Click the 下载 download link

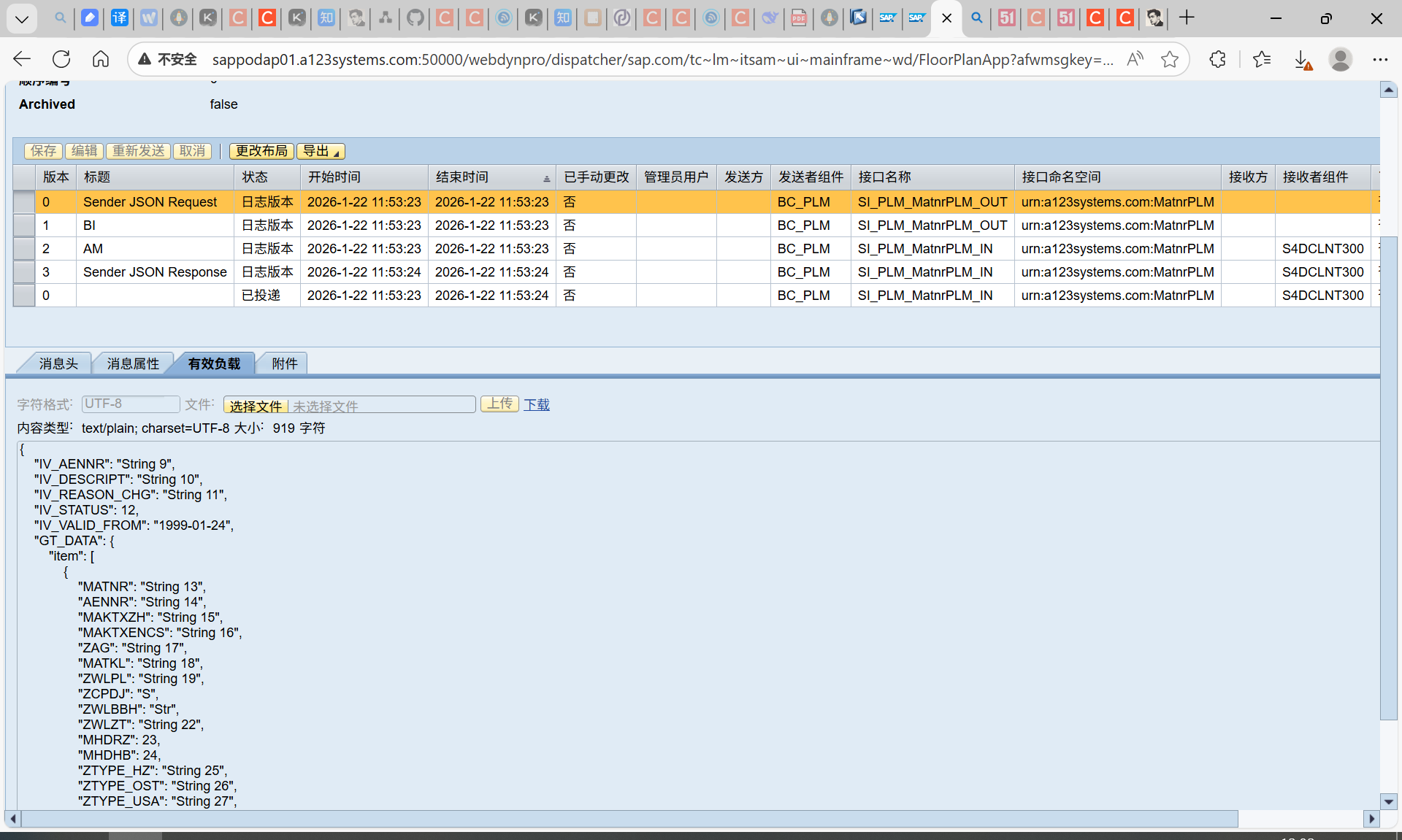click(x=536, y=404)
